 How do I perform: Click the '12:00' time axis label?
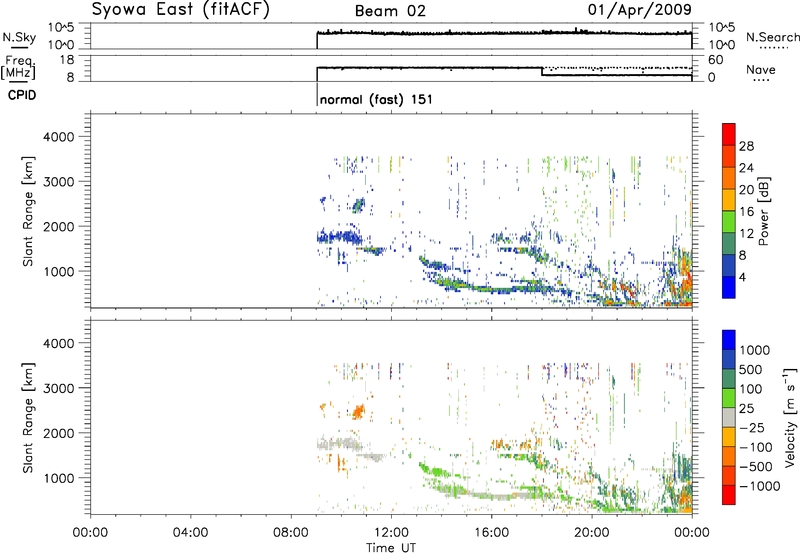(391, 533)
